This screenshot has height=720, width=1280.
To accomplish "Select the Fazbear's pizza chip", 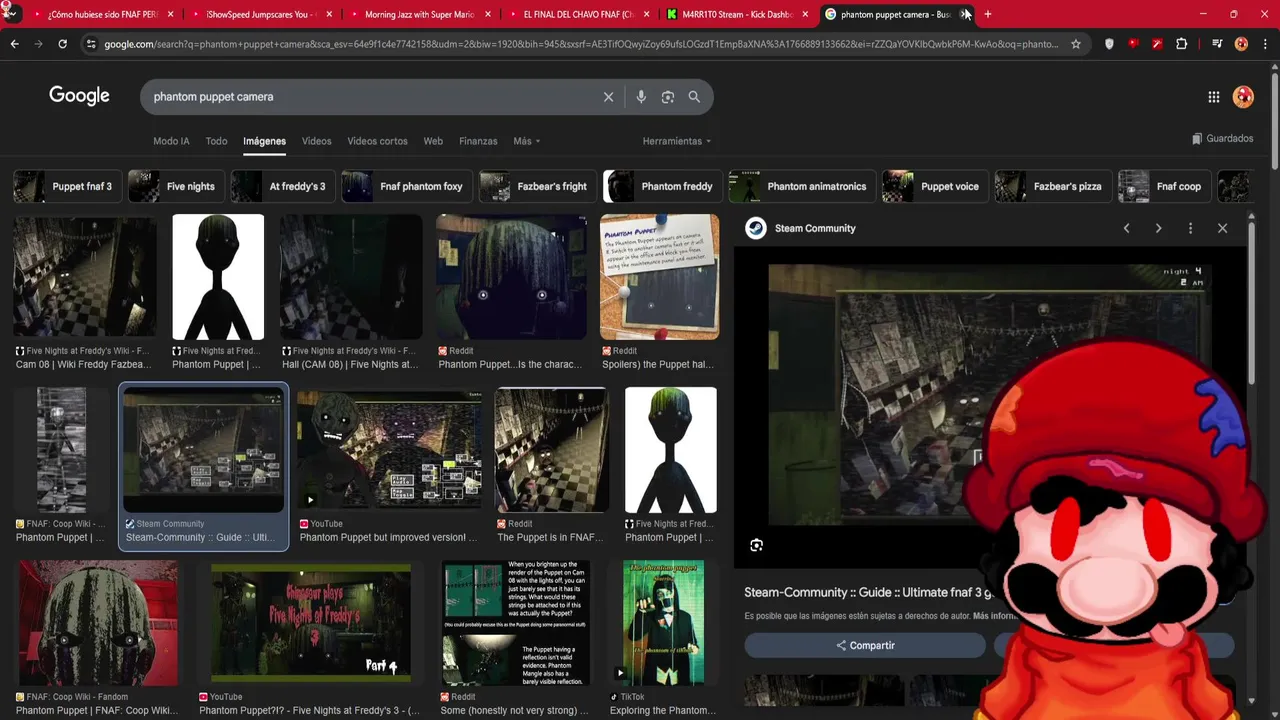I will tap(1053, 186).
